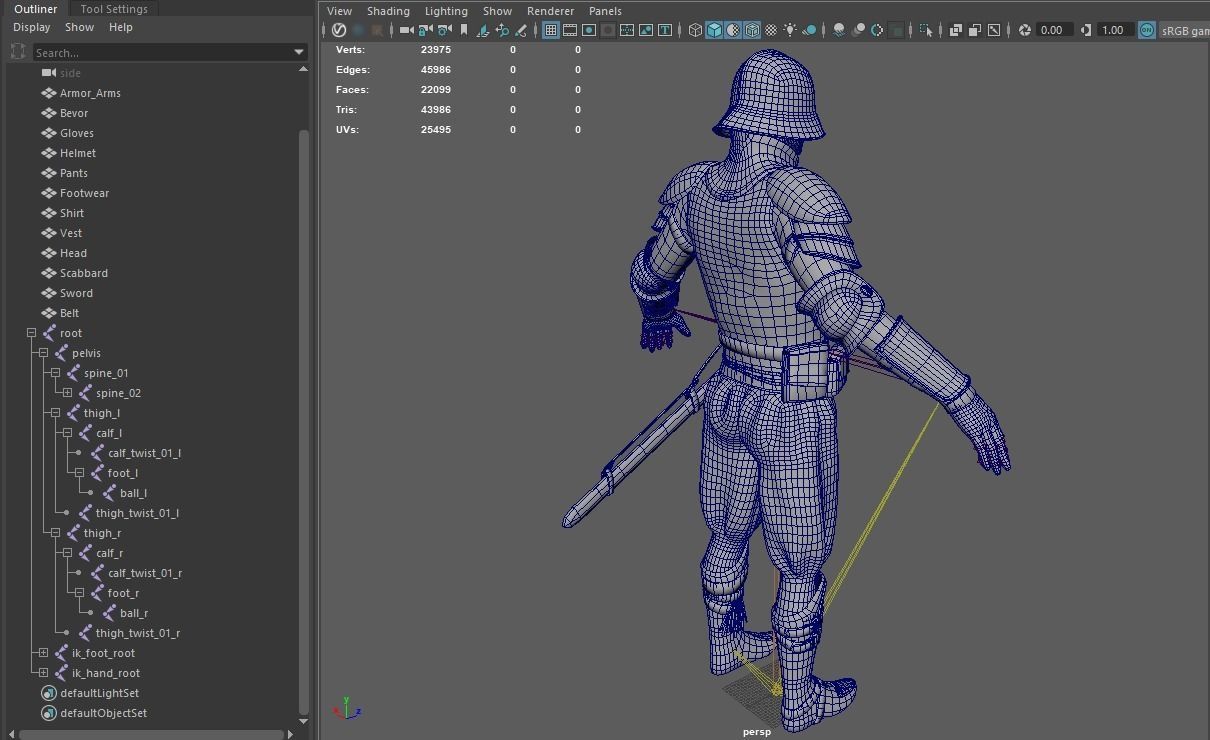Switch the viewport to Wireframe shading

point(695,30)
